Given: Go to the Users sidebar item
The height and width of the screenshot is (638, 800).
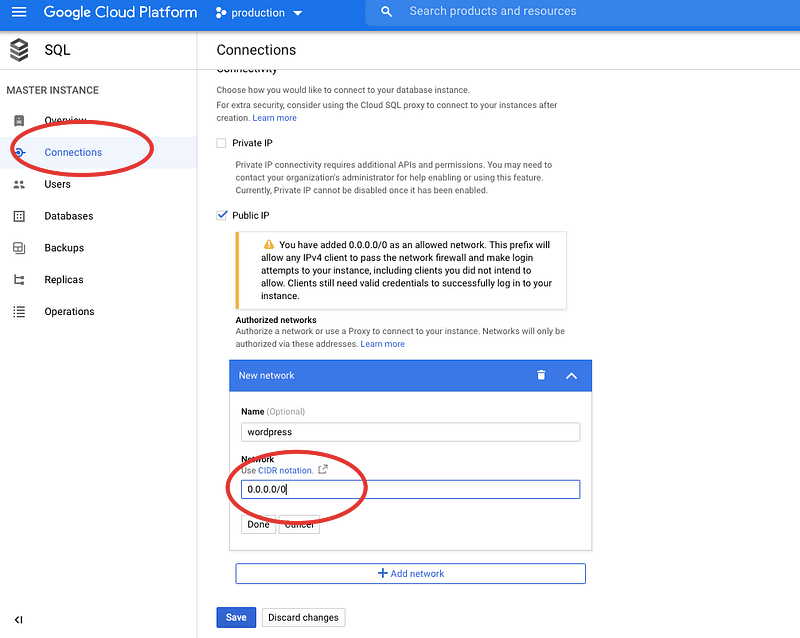Looking at the screenshot, I should click(x=57, y=184).
